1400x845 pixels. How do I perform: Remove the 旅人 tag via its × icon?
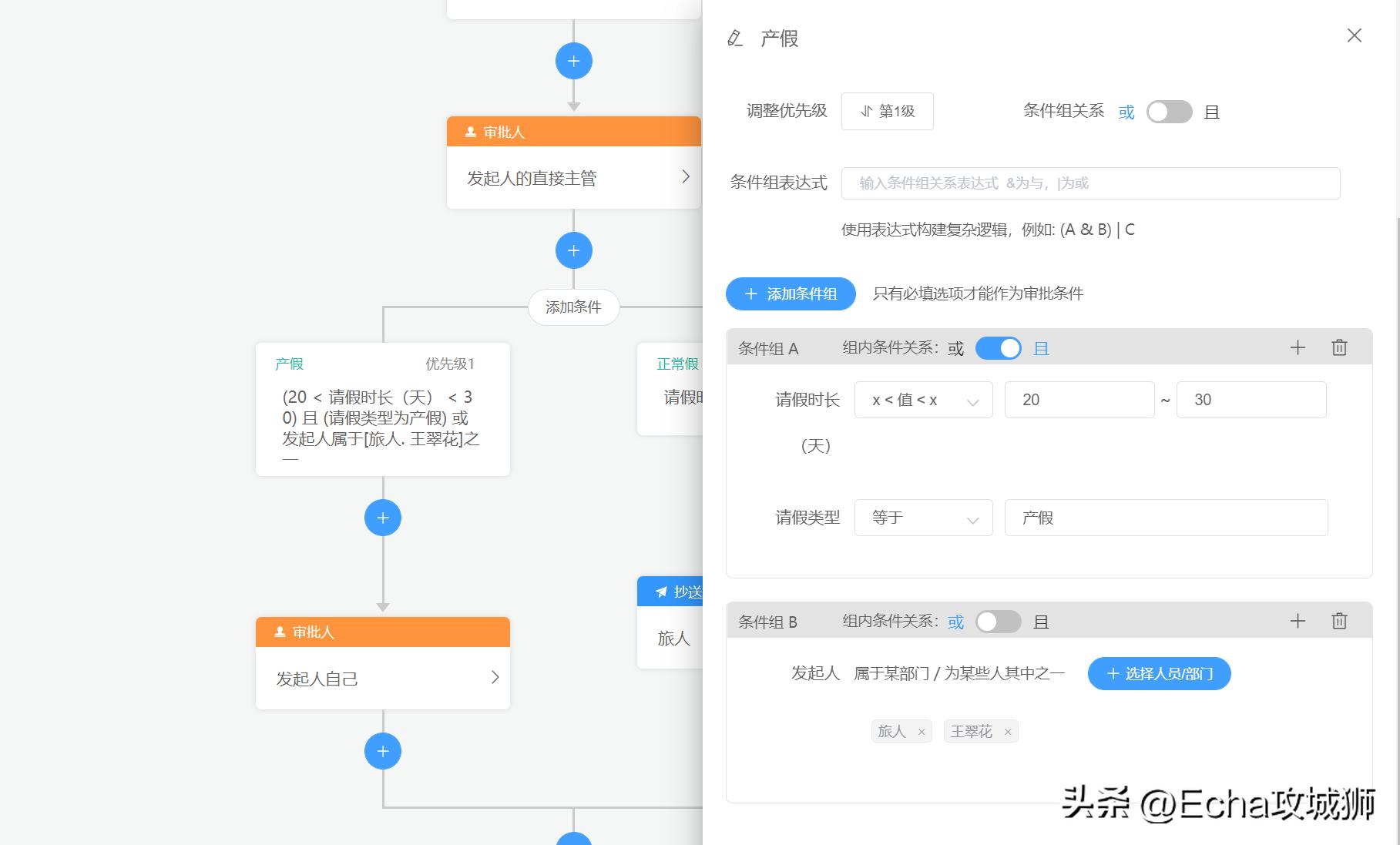click(x=922, y=731)
